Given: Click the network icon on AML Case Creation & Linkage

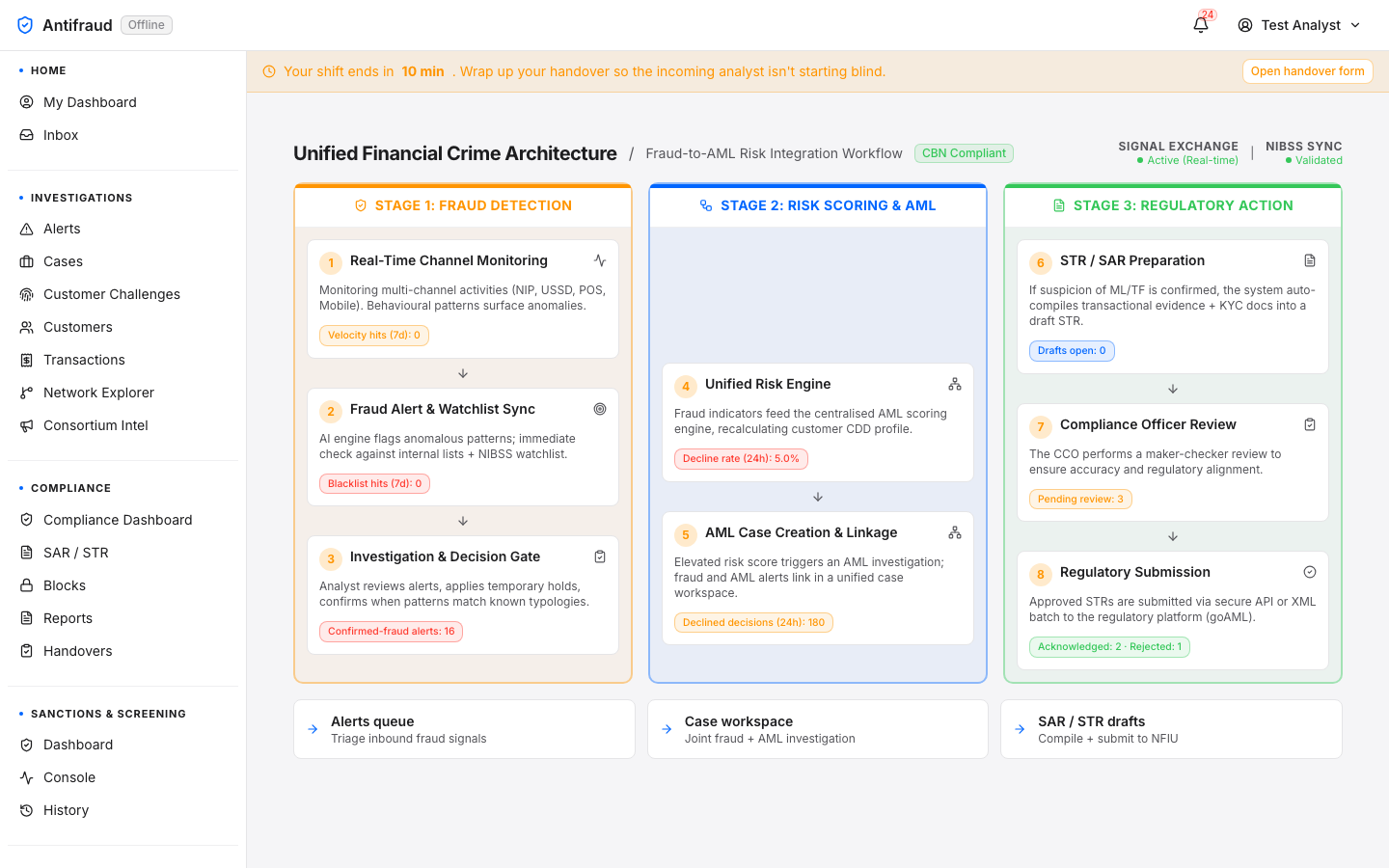Looking at the screenshot, I should (x=955, y=532).
